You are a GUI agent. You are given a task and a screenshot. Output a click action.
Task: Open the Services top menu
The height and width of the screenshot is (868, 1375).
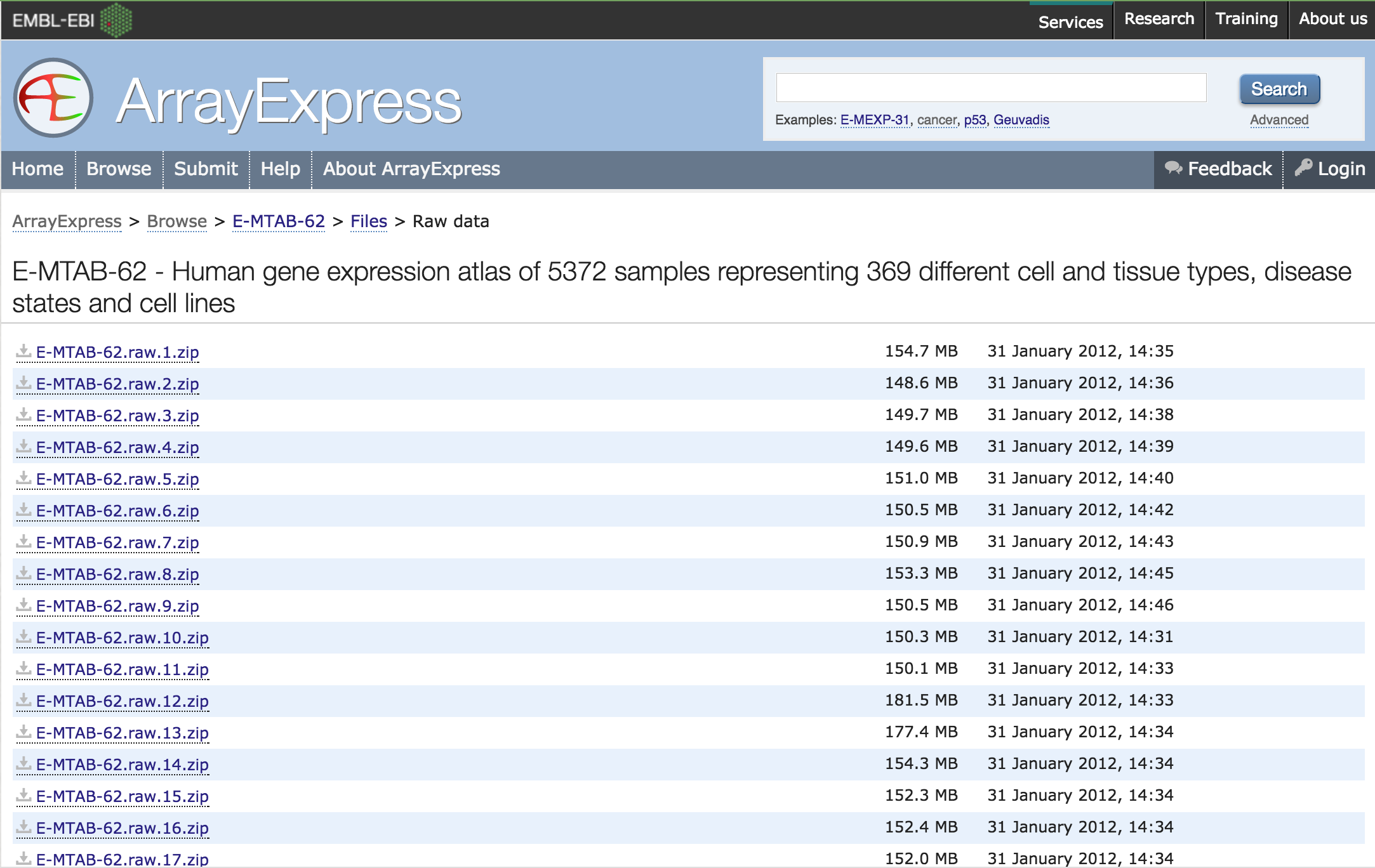click(1070, 22)
